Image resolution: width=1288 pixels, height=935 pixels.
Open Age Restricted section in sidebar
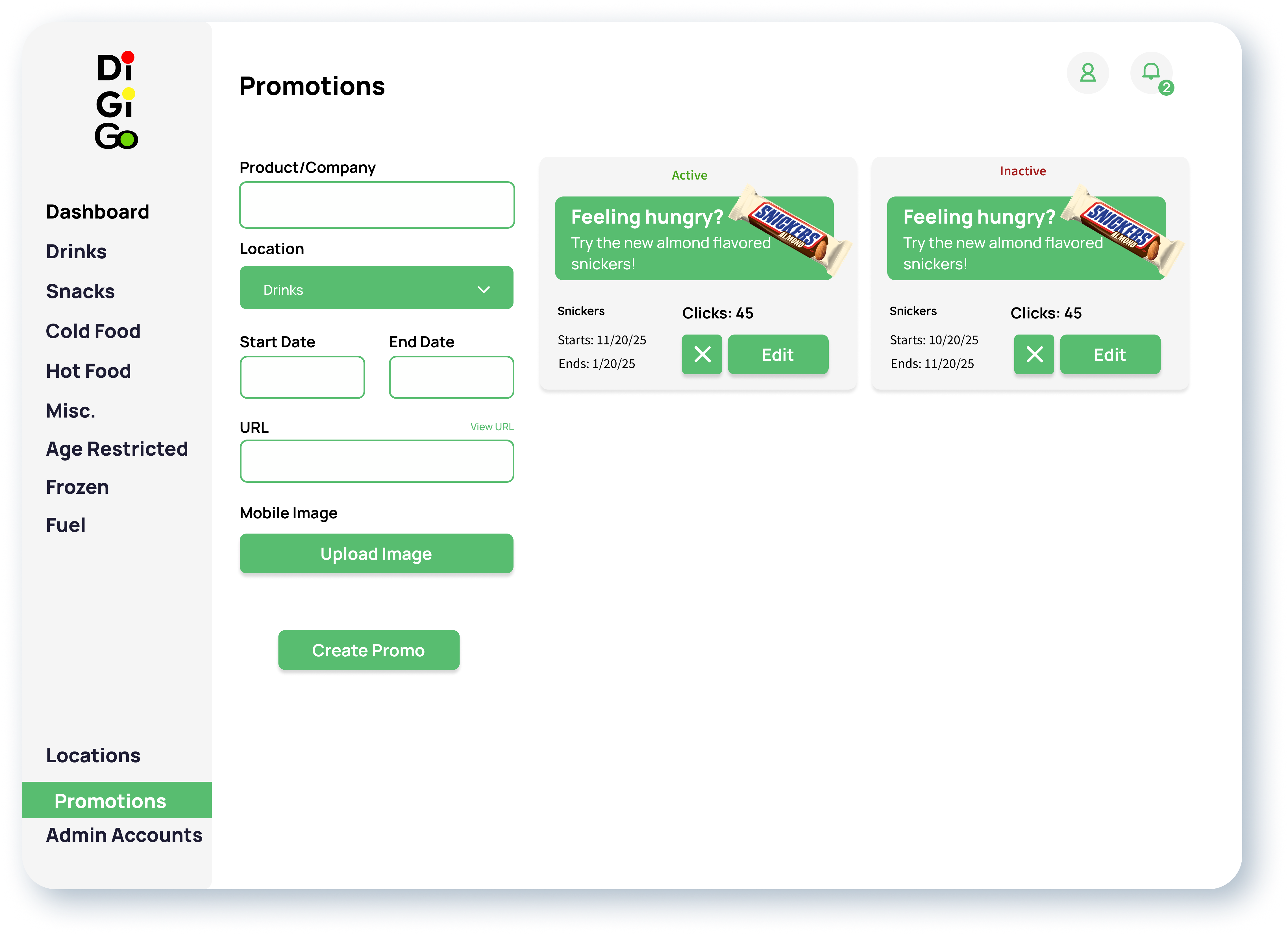(x=117, y=449)
